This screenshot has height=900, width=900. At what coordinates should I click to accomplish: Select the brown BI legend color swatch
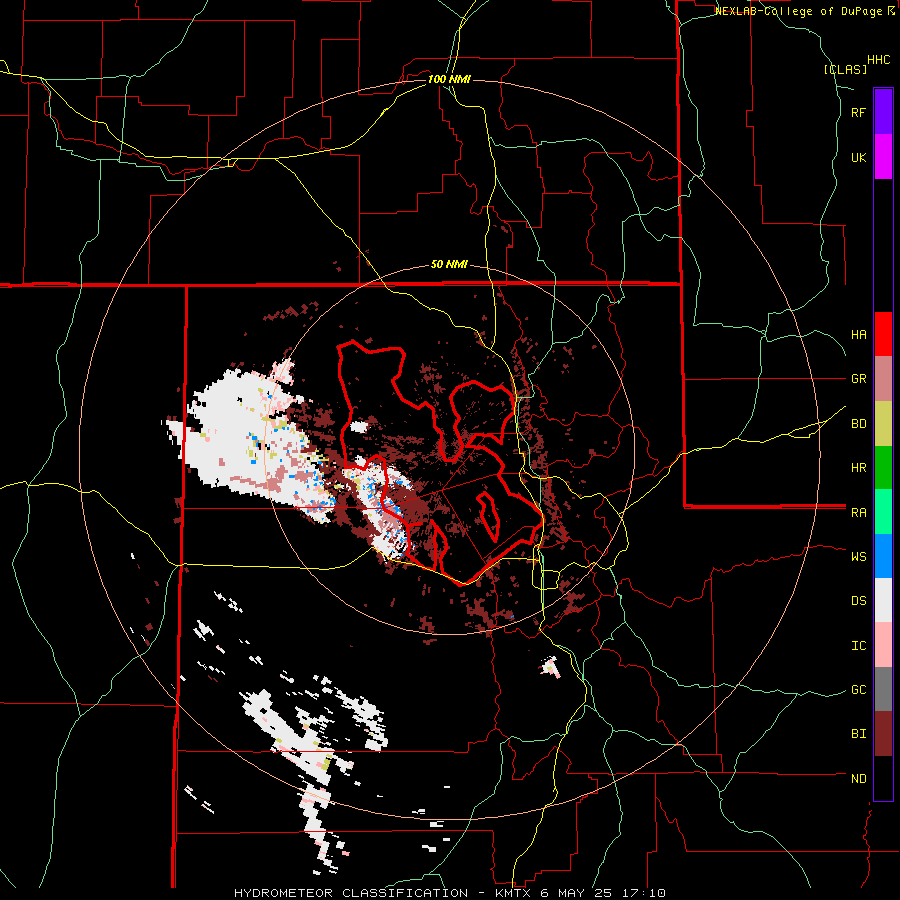[883, 734]
